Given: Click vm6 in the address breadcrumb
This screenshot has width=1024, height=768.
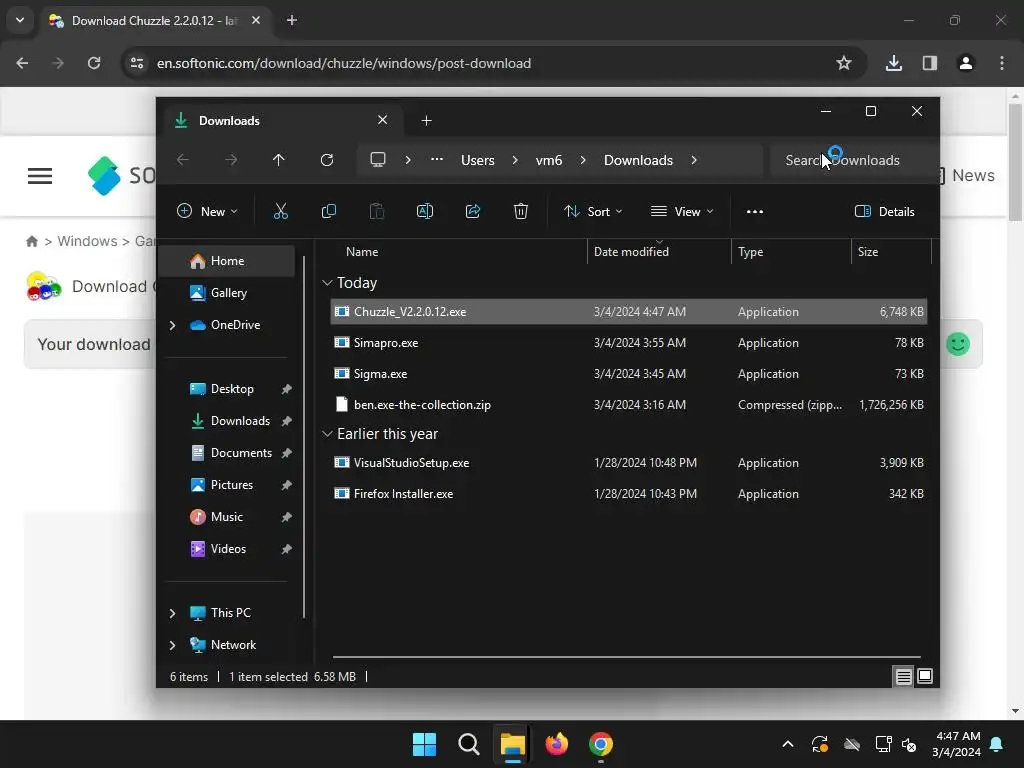Looking at the screenshot, I should click(549, 160).
